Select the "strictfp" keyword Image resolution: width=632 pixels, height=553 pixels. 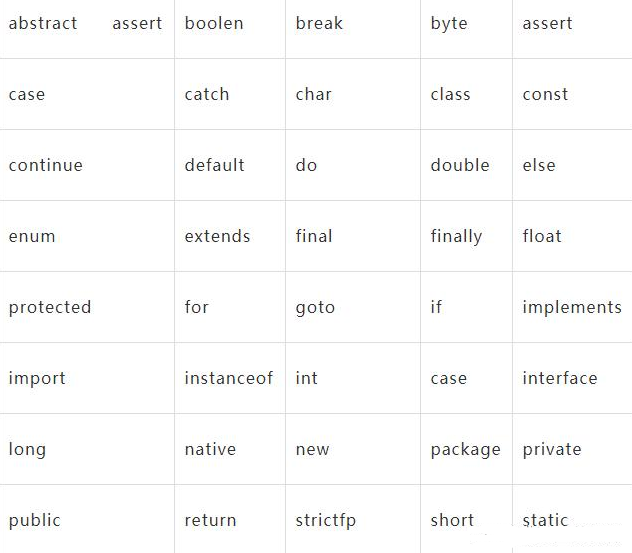point(326,520)
